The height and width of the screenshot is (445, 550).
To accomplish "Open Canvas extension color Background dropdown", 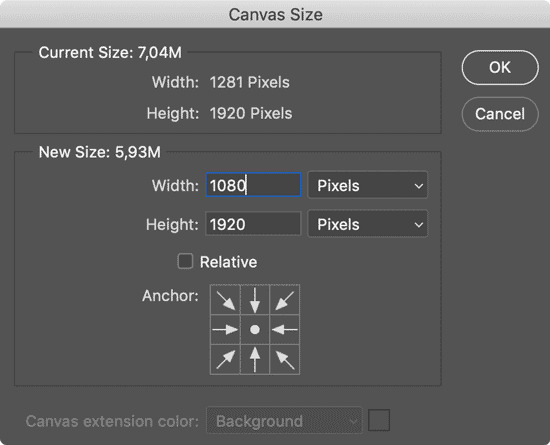I will (x=284, y=420).
